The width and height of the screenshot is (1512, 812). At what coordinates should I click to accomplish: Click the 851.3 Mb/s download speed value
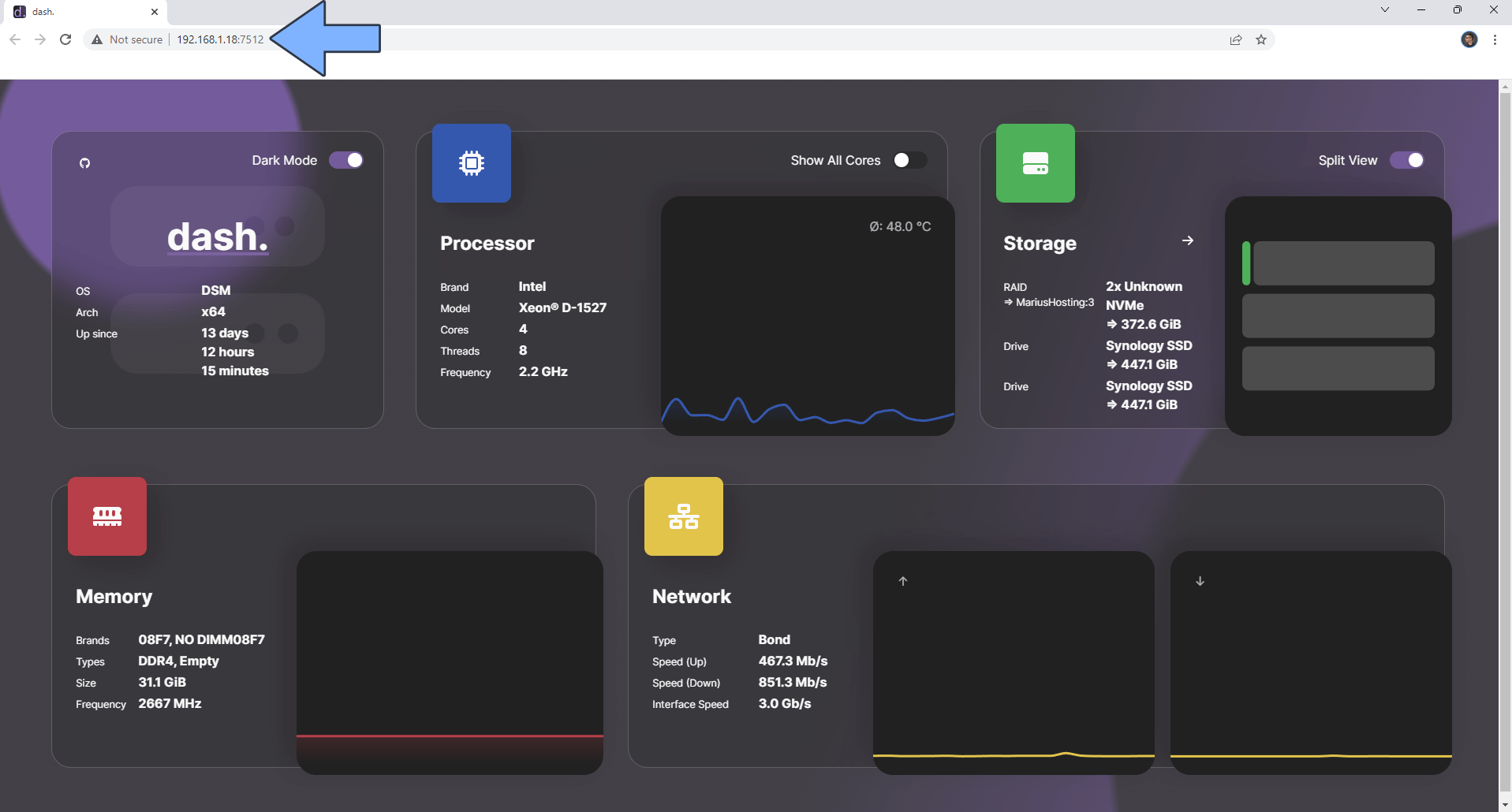pos(793,682)
